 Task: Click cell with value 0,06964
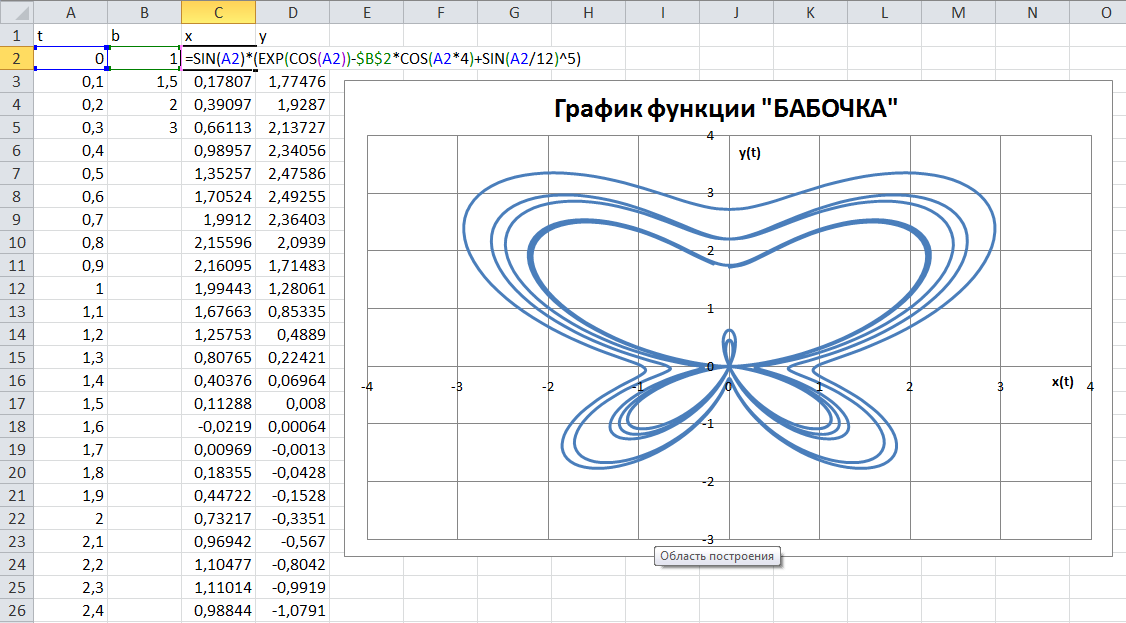292,380
